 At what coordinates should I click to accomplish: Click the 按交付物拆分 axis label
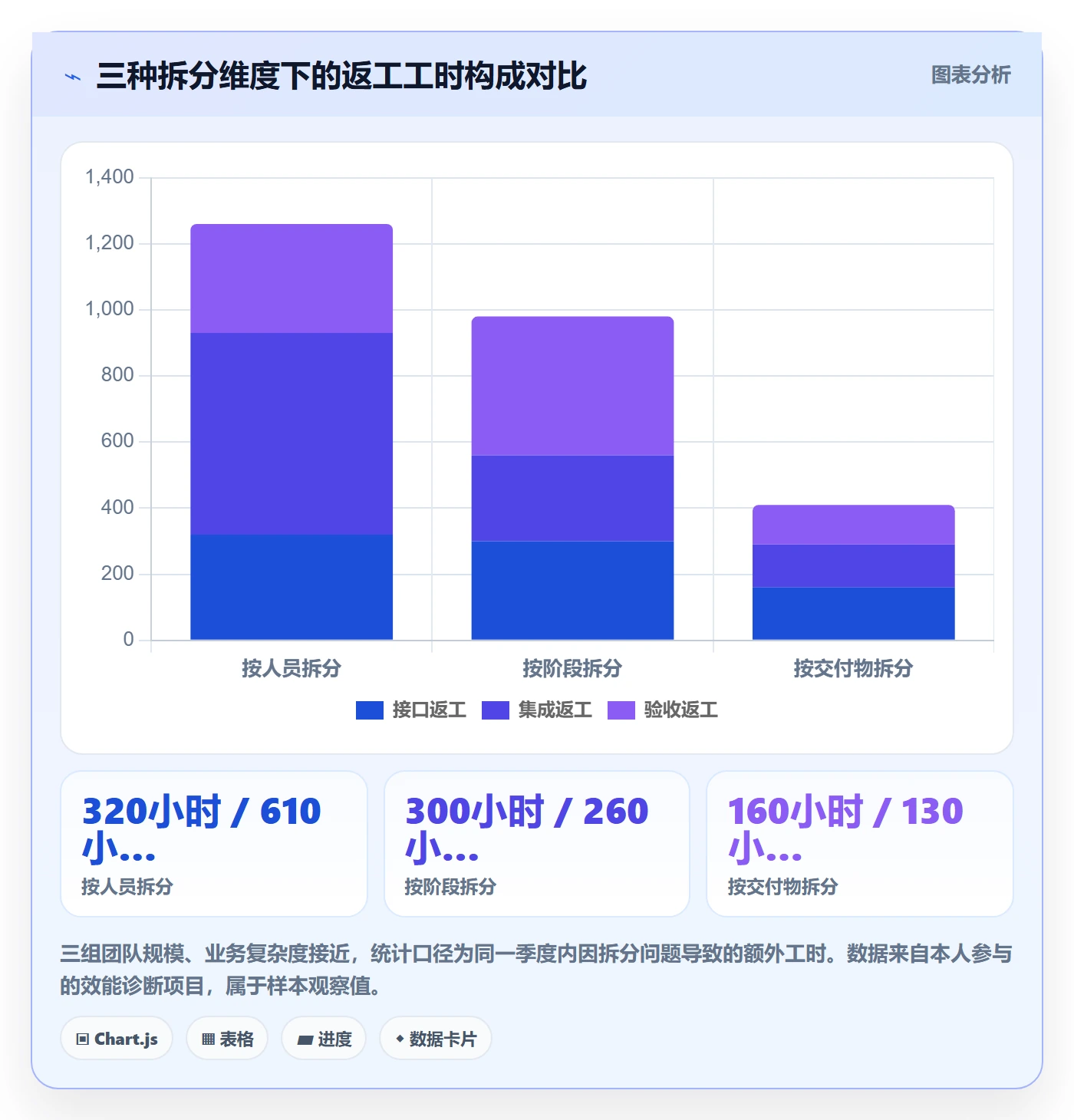coord(853,668)
